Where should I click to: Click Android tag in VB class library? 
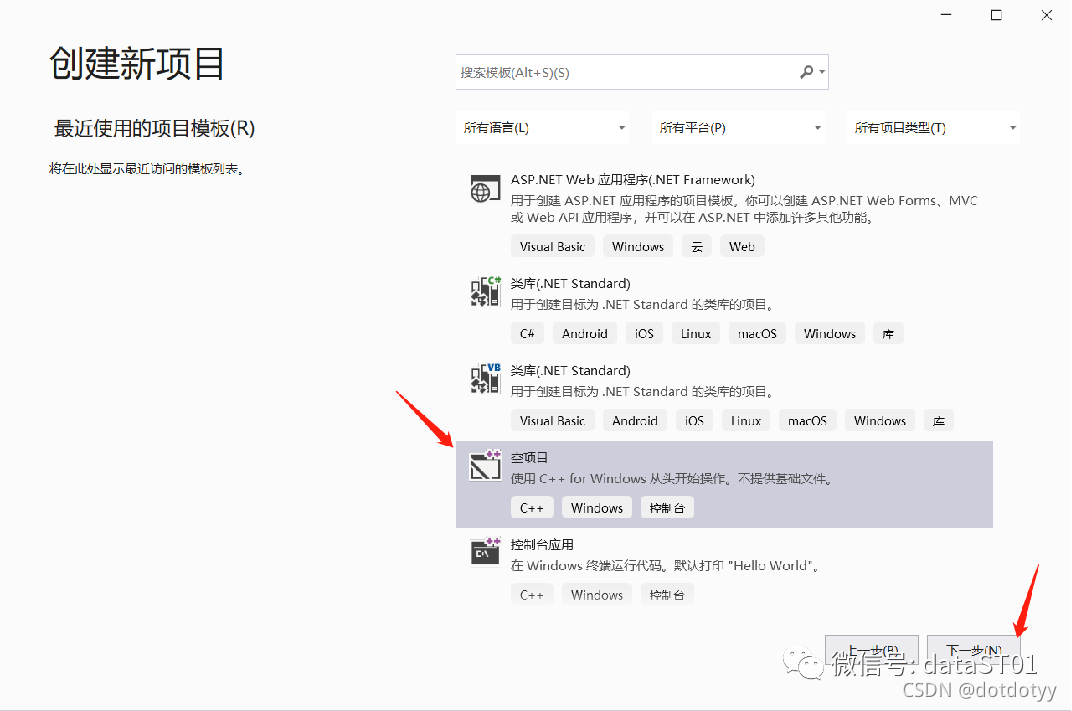coord(635,420)
